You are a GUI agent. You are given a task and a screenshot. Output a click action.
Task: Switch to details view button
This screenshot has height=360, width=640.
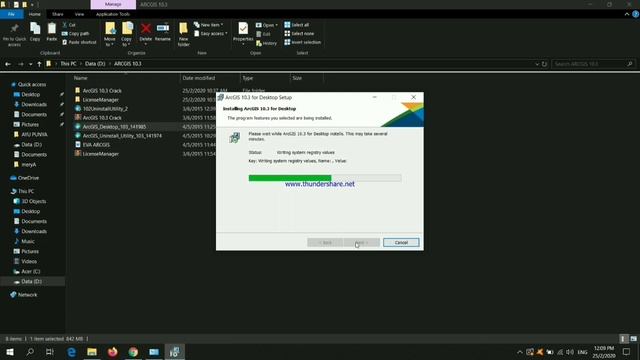pyautogui.click(x=623, y=339)
